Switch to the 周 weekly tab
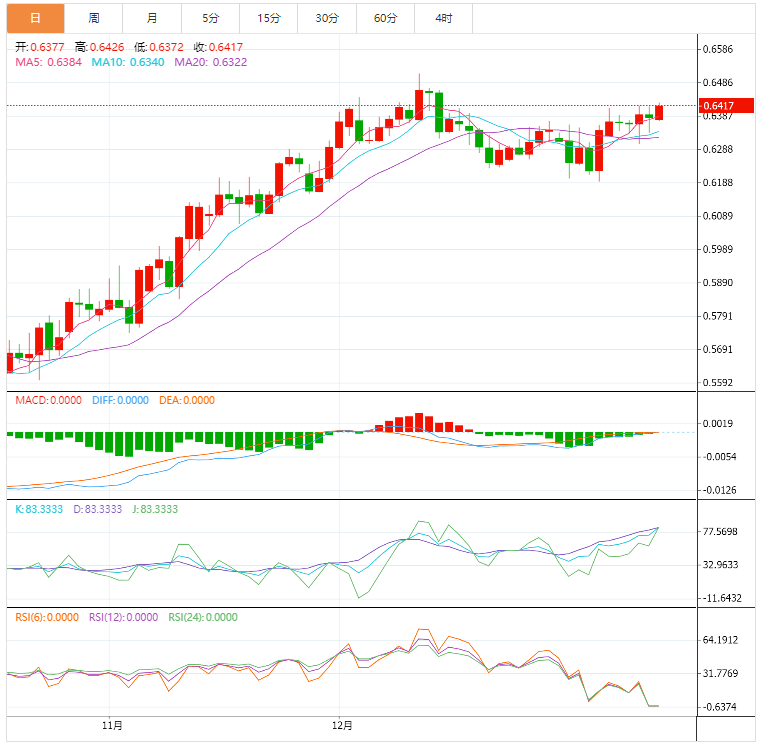759x748 pixels. coord(93,18)
